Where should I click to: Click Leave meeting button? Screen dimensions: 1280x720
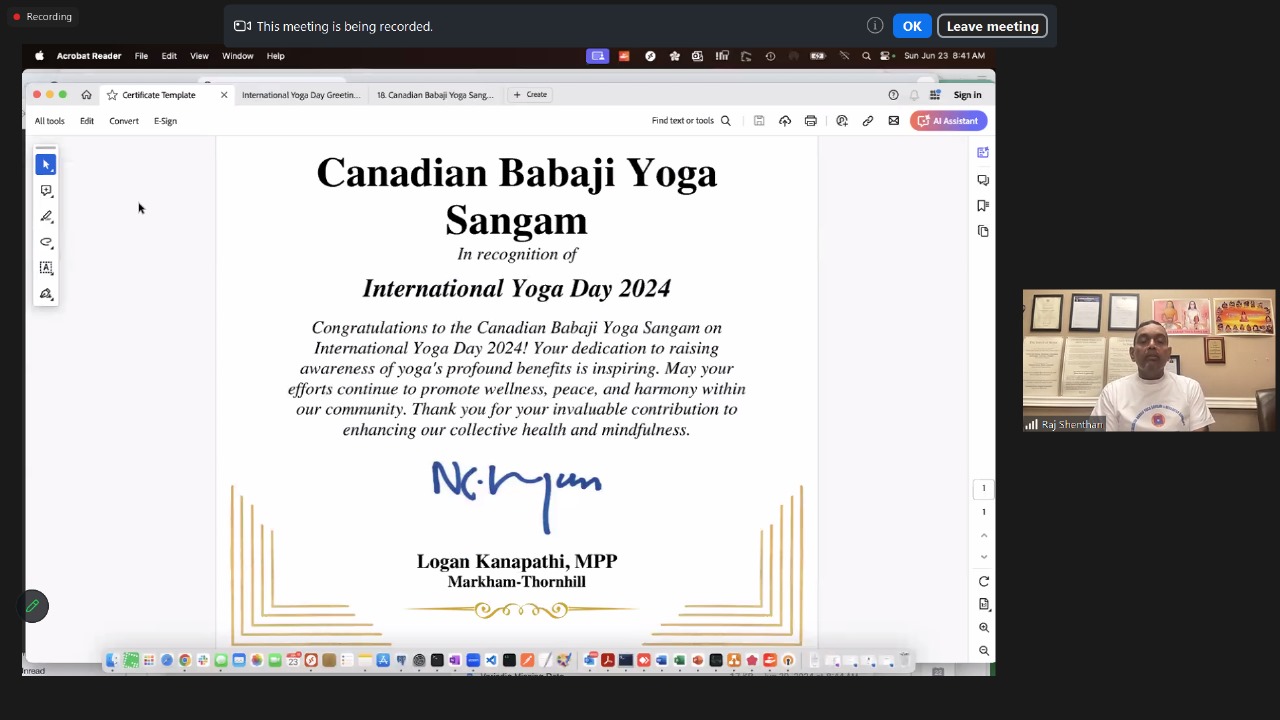point(992,26)
